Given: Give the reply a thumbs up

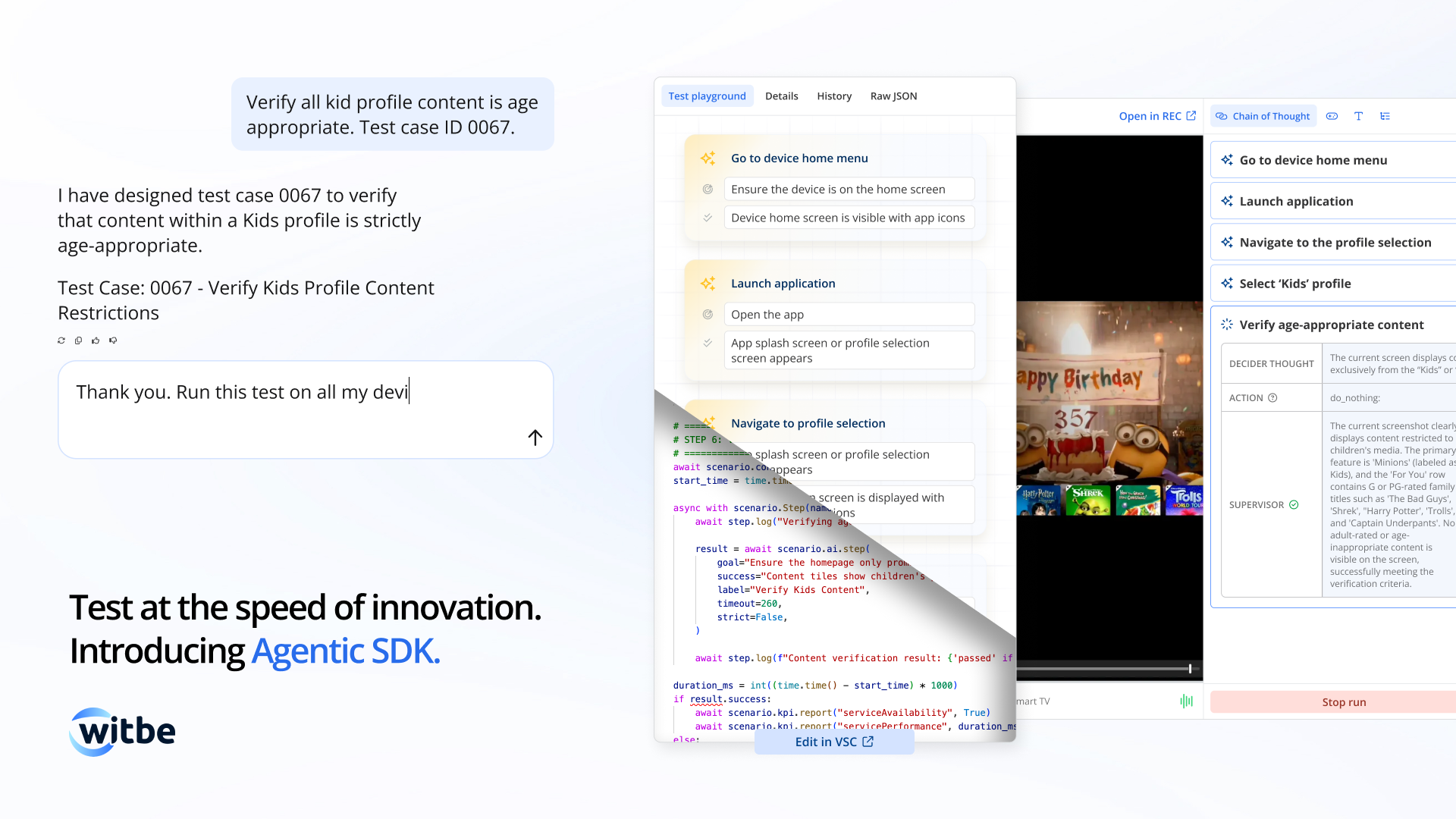Looking at the screenshot, I should point(96,340).
